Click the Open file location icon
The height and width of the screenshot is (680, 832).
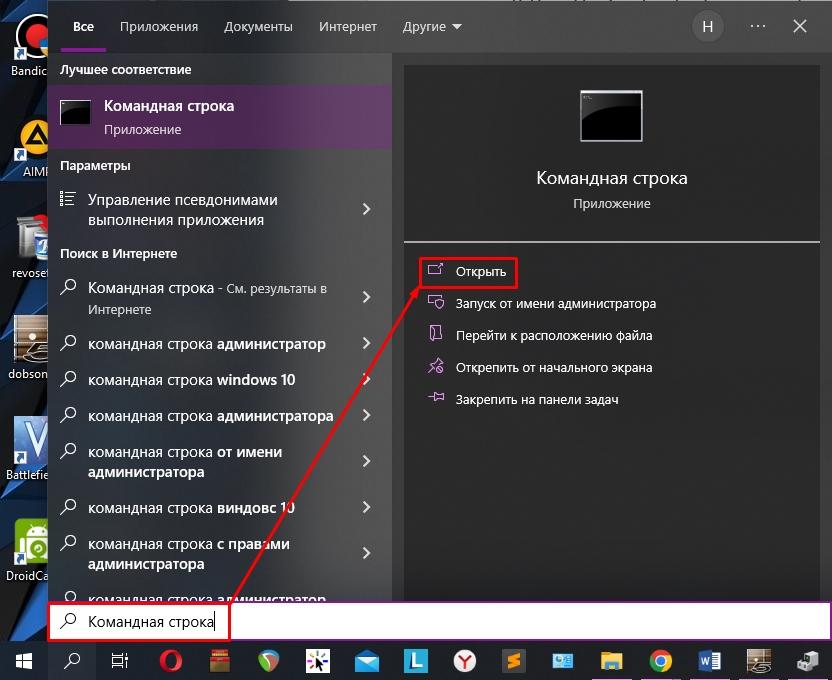tap(436, 334)
